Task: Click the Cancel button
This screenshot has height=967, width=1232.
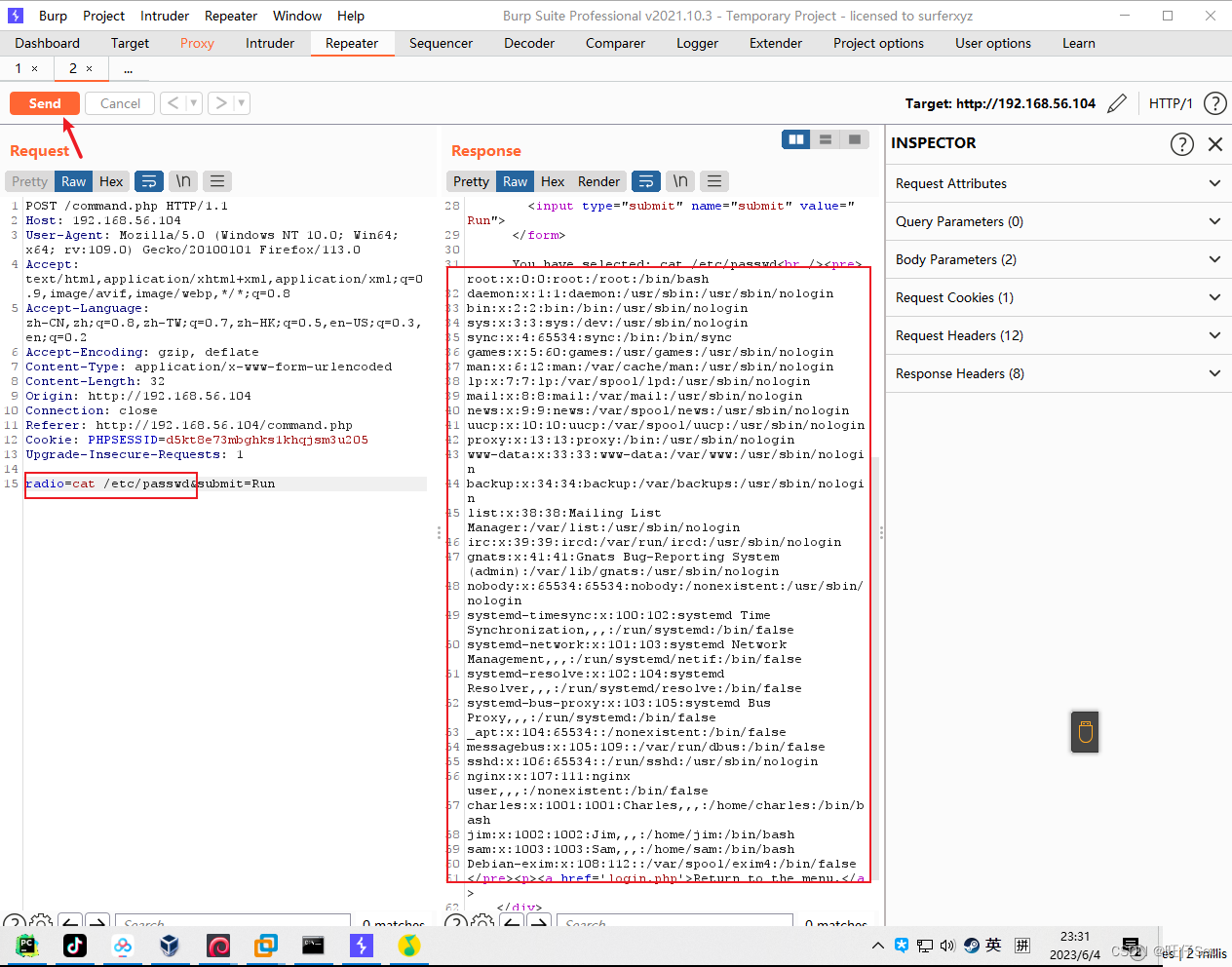Action: click(x=120, y=103)
